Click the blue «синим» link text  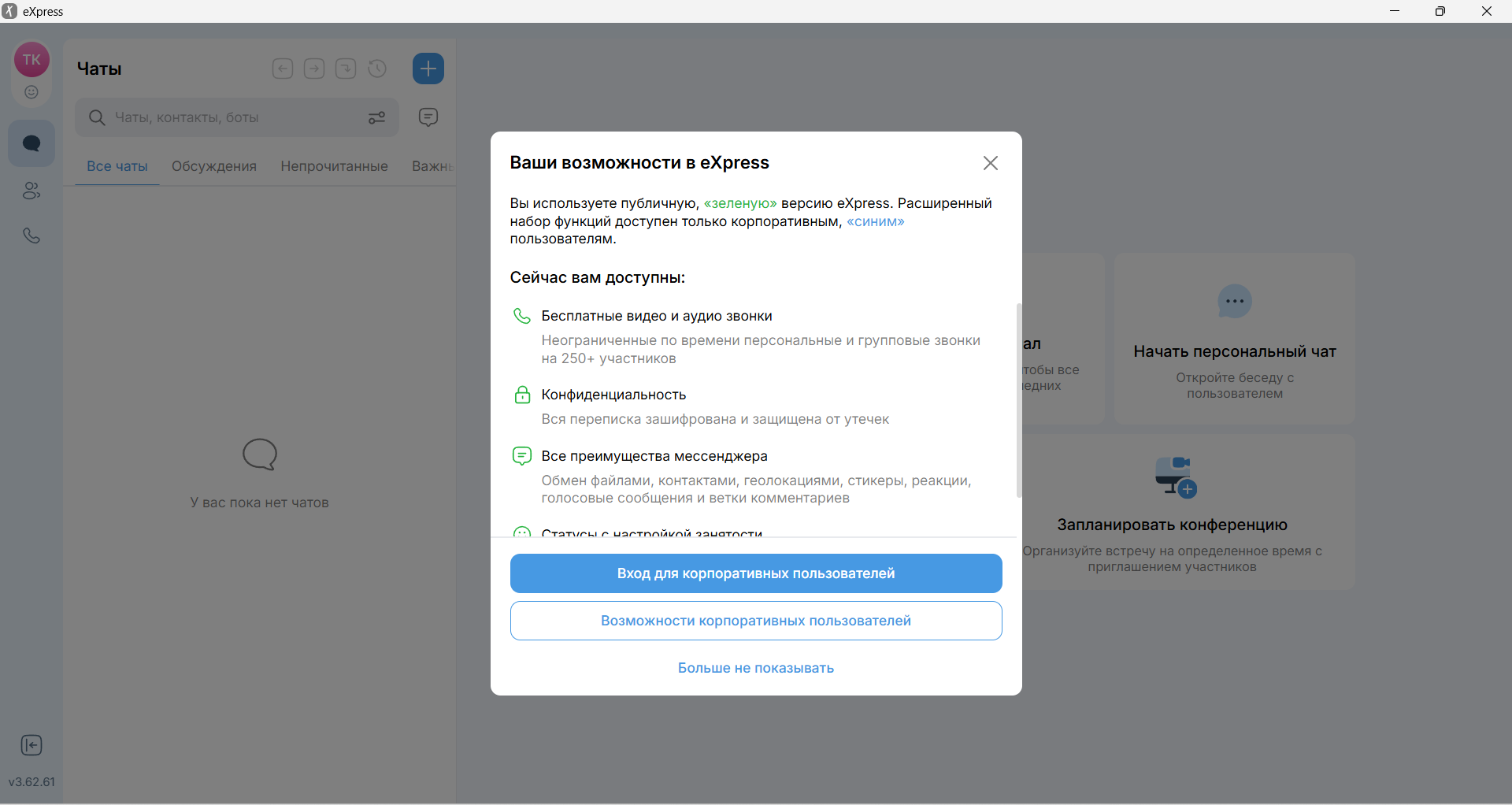coord(876,221)
